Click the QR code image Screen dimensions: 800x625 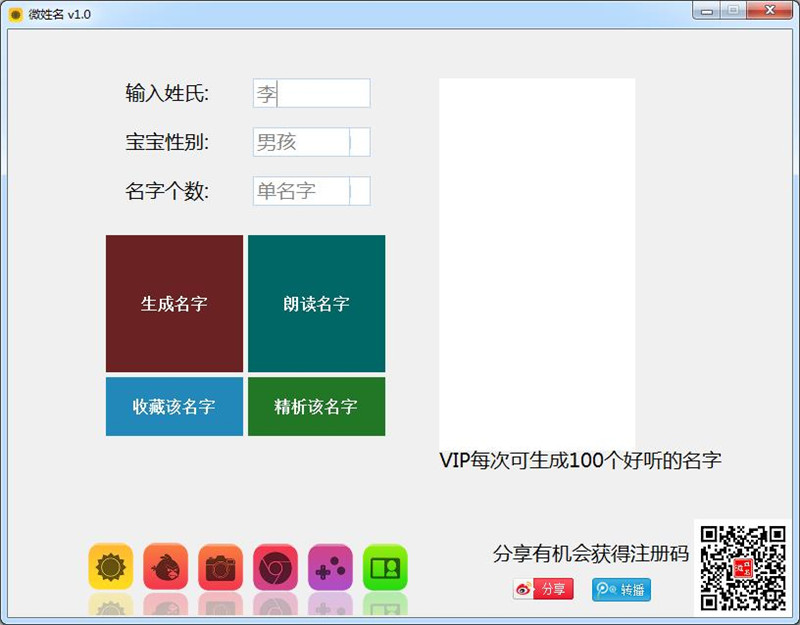(742, 567)
